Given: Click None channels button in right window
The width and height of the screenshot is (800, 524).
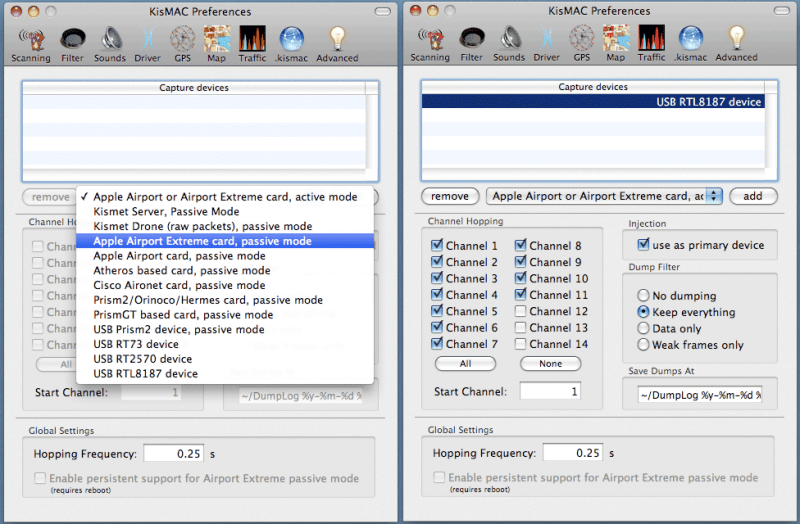Looking at the screenshot, I should click(551, 364).
